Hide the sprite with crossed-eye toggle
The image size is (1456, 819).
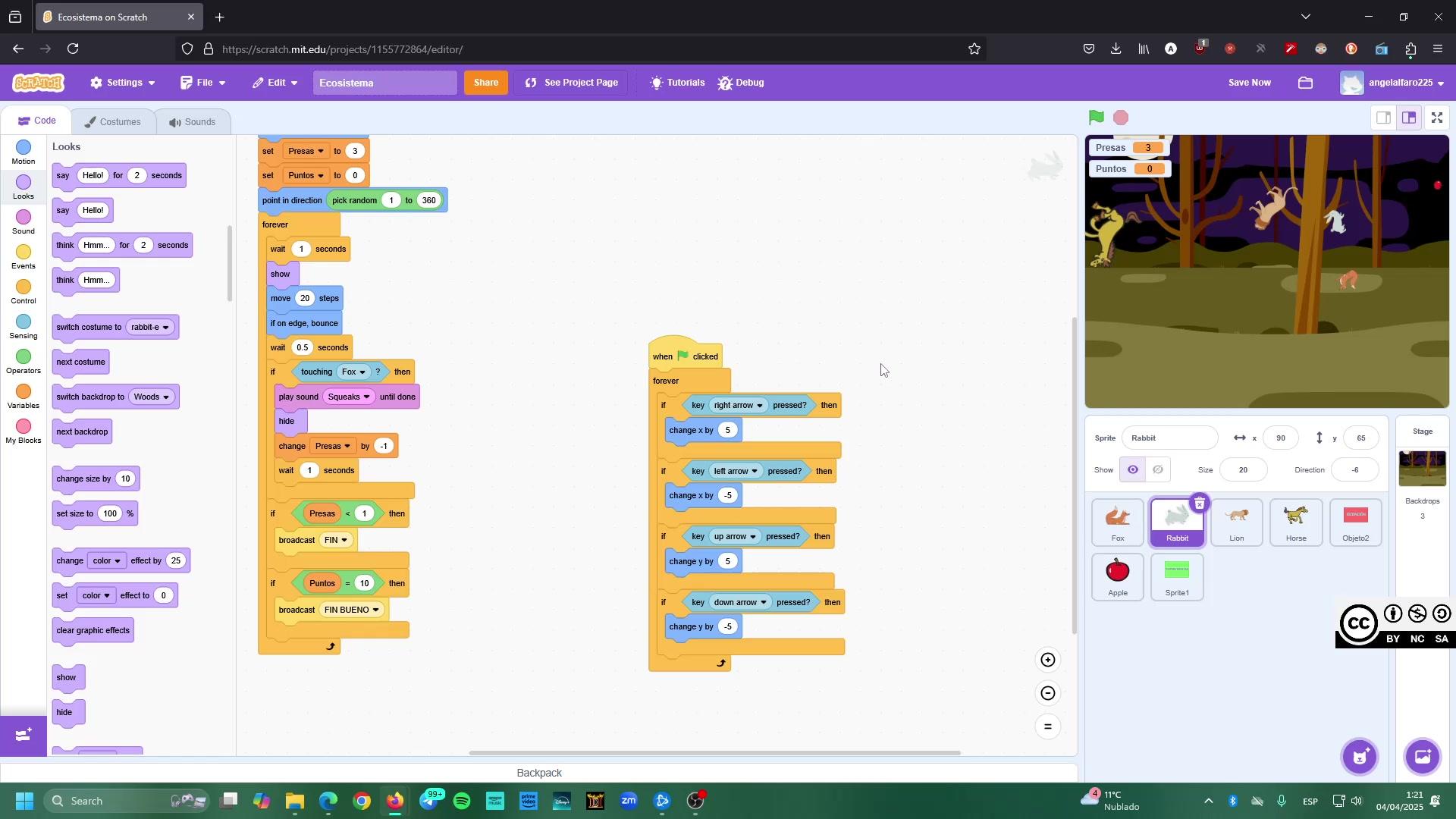pos(1158,470)
